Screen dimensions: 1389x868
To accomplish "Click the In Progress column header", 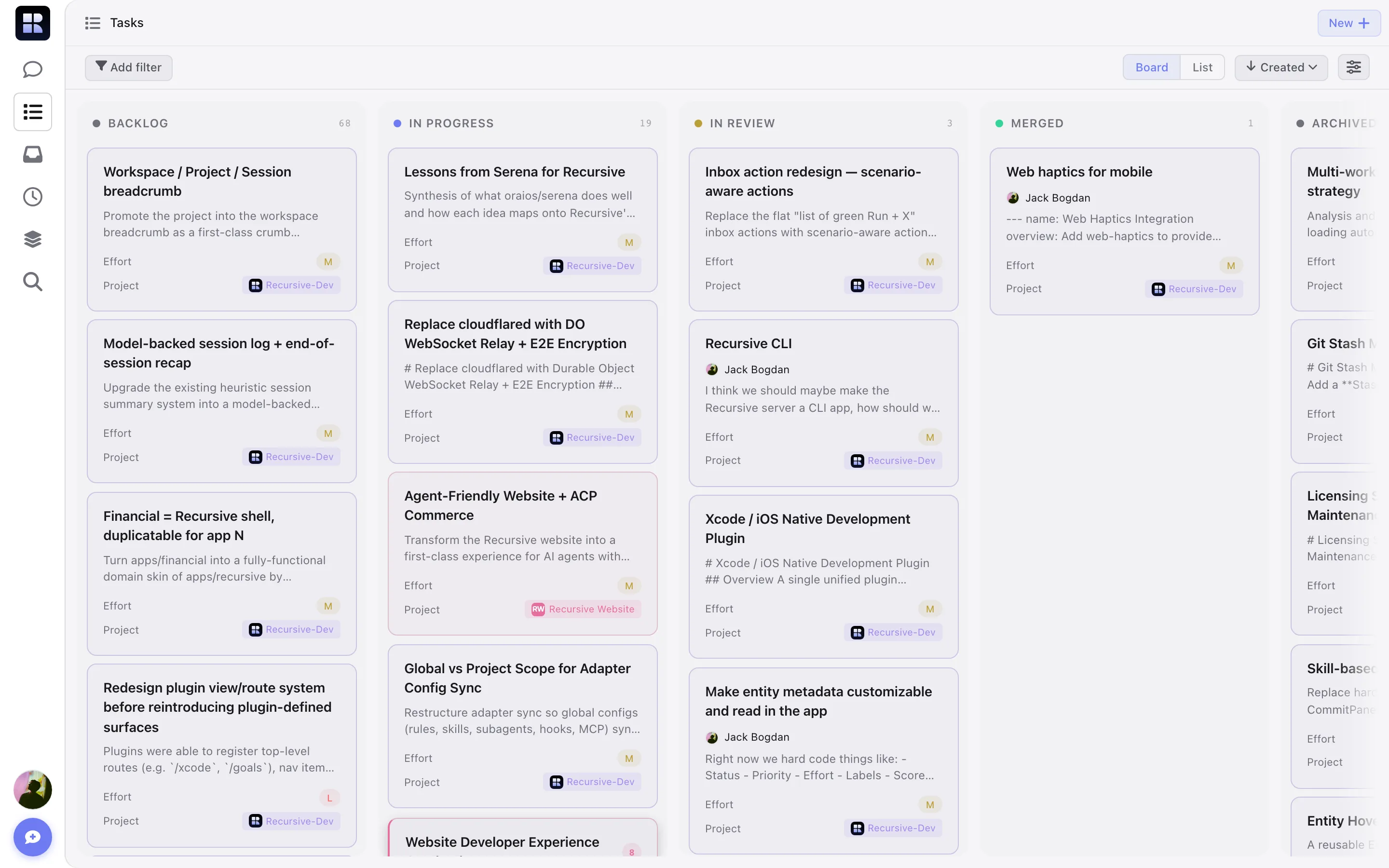I will (451, 123).
